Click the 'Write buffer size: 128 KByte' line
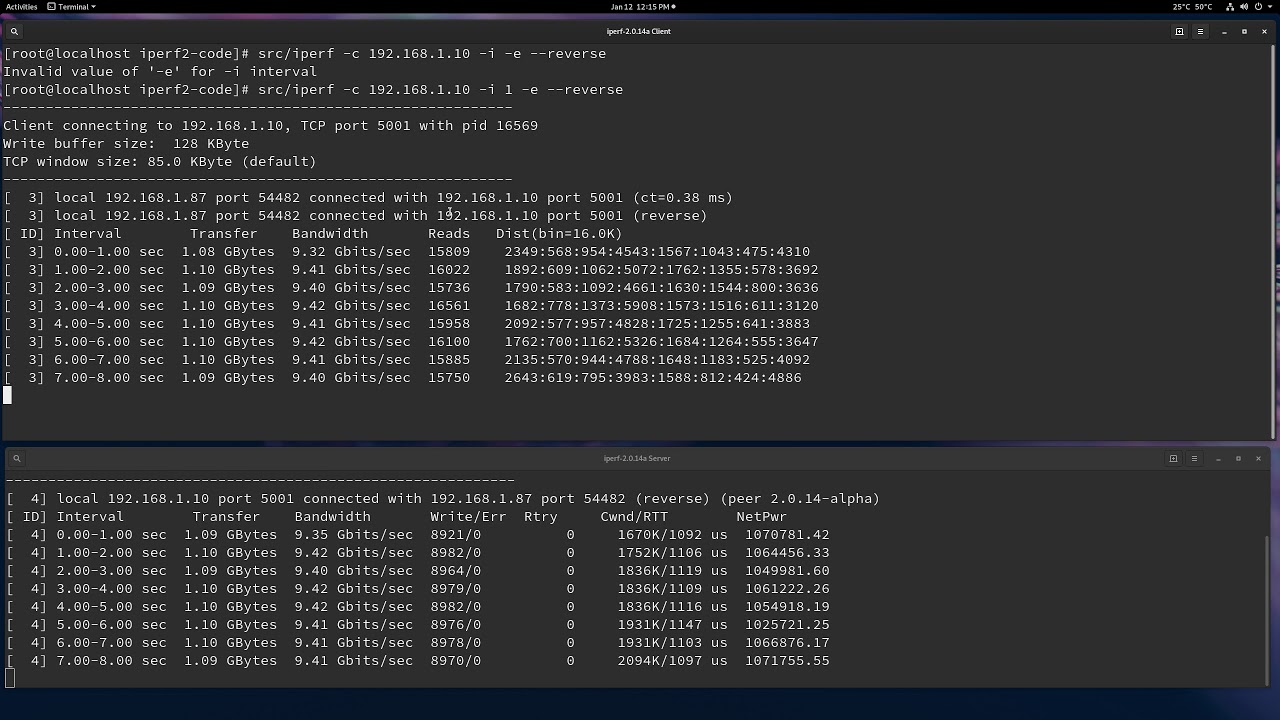 click(x=126, y=143)
